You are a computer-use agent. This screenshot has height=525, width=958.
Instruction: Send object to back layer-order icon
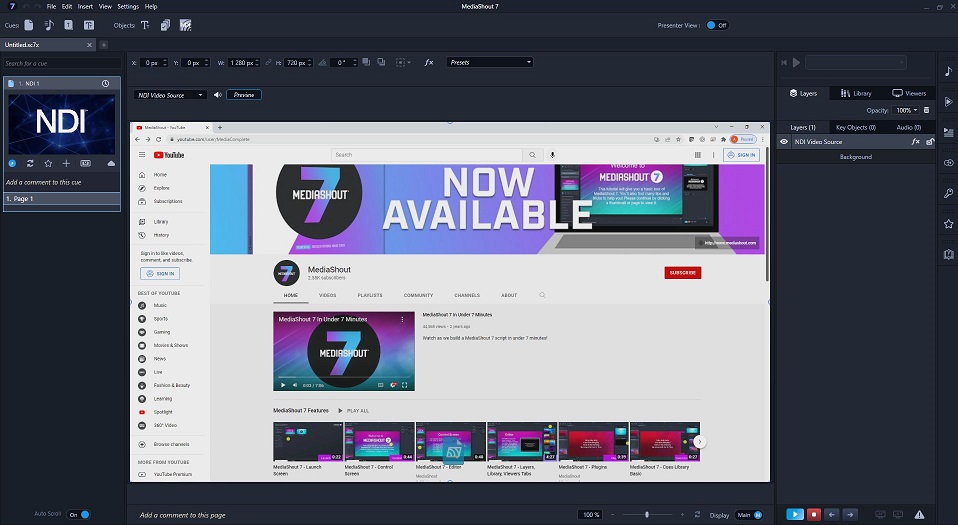pos(381,62)
